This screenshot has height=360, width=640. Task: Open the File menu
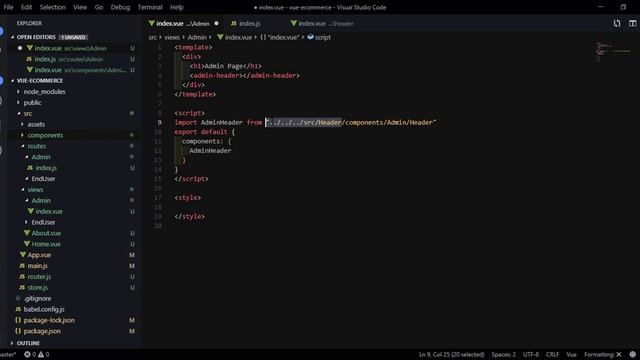8,7
